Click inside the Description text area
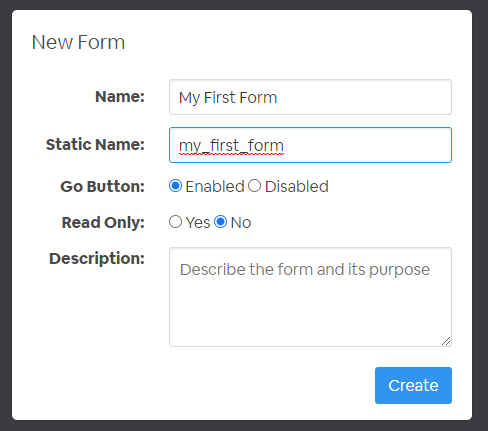This screenshot has width=488, height=431. (x=310, y=297)
